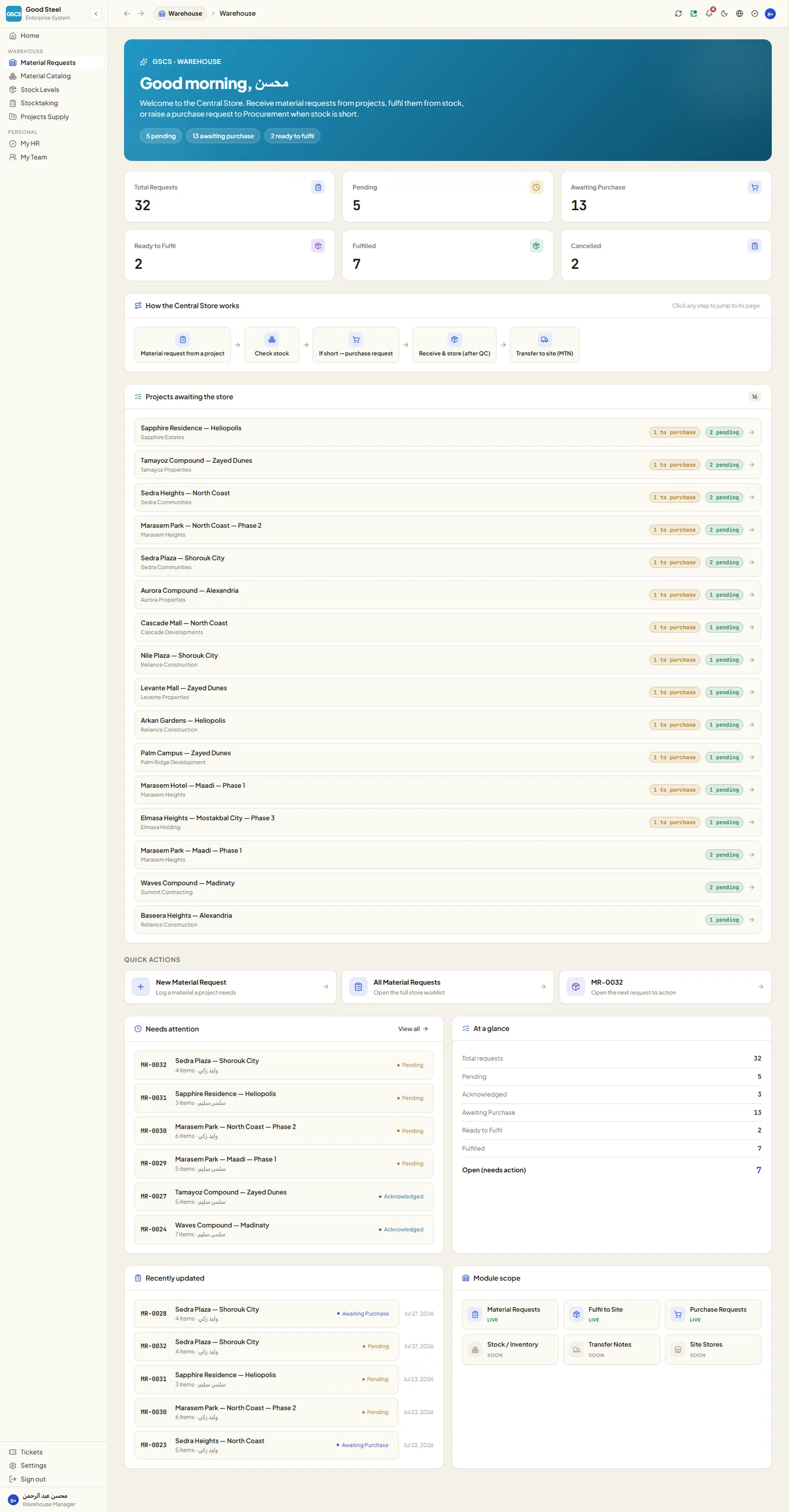The image size is (789, 1512).
Task: Click the GSCS logo icon
Action: pos(13,13)
